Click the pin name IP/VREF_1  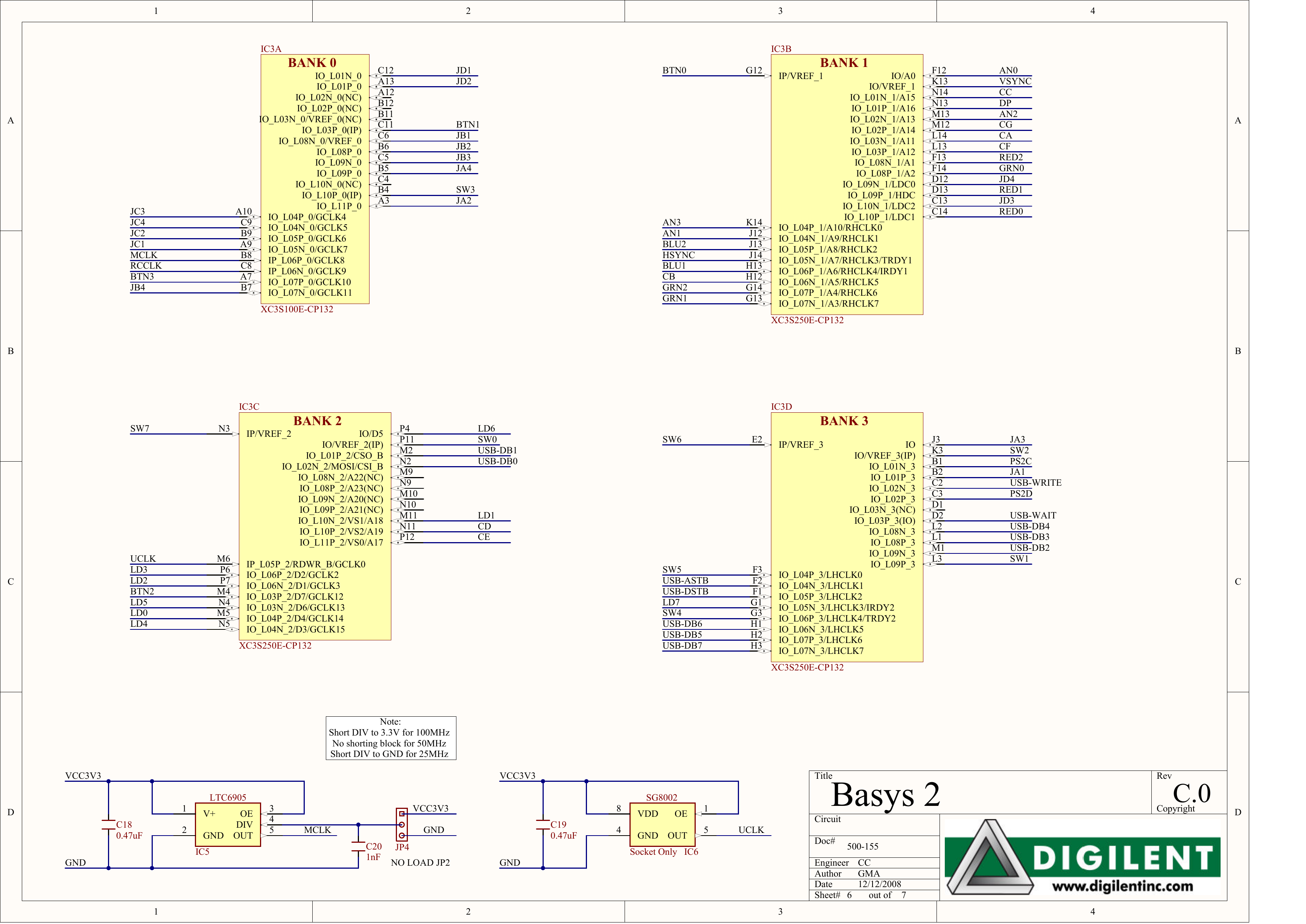coord(801,76)
